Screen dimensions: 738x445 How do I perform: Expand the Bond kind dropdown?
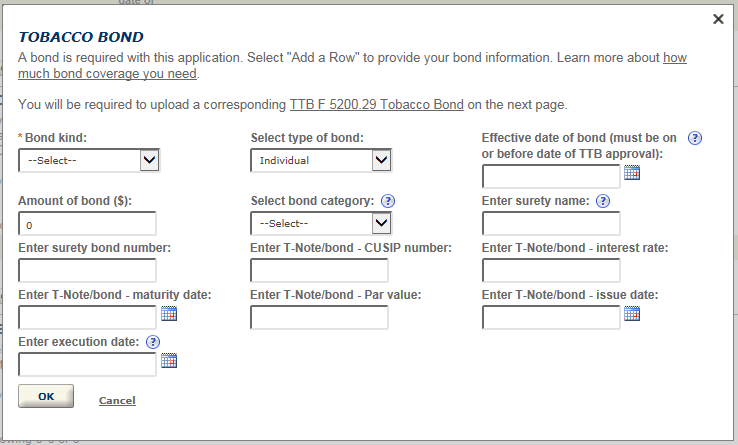click(x=89, y=160)
